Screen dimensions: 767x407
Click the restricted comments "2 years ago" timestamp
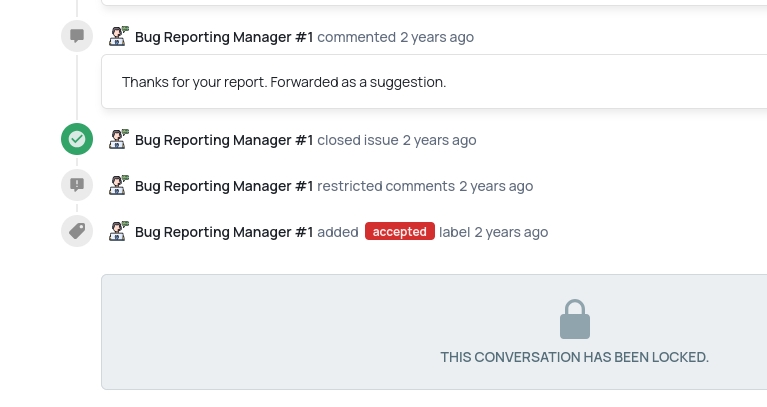496,186
